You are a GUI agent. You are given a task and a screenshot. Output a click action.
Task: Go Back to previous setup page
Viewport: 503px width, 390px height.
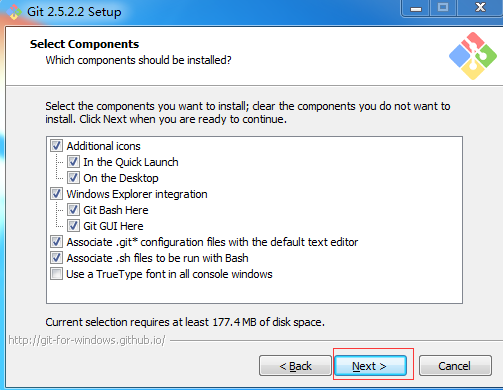295,366
